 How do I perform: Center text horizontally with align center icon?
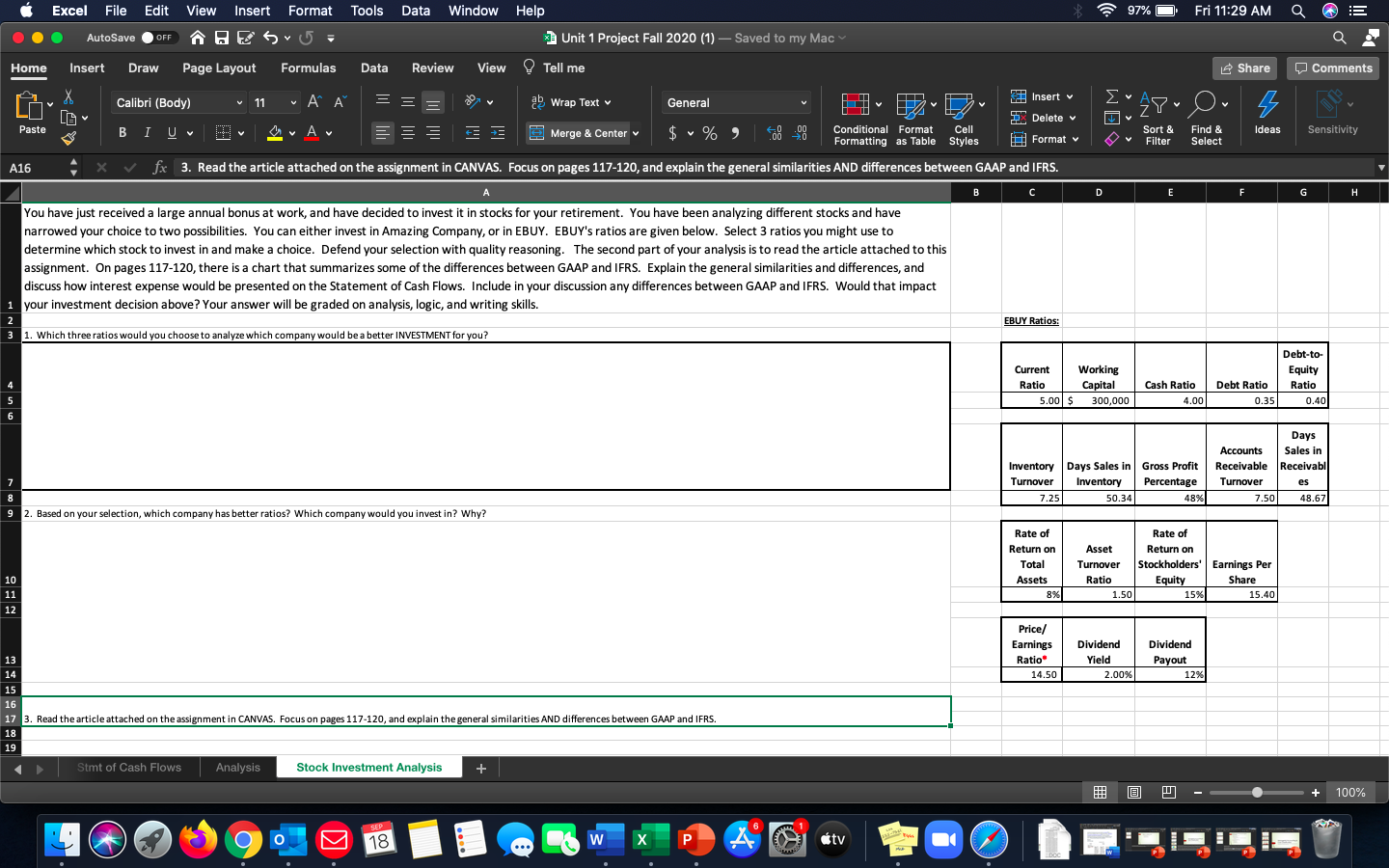pyautogui.click(x=408, y=133)
